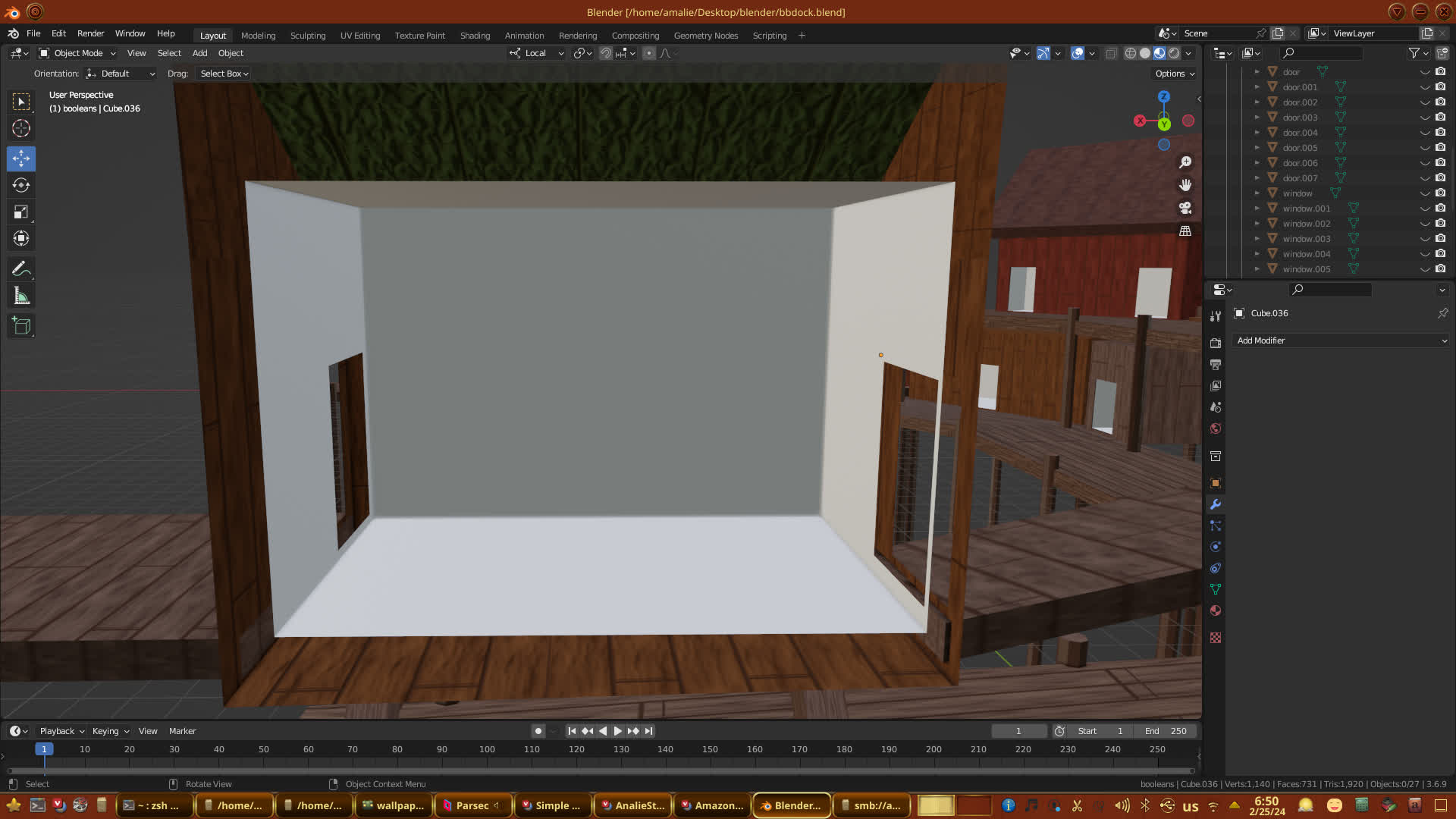Open the Object Mode dropdown
This screenshot has height=819, width=1456.
click(77, 53)
